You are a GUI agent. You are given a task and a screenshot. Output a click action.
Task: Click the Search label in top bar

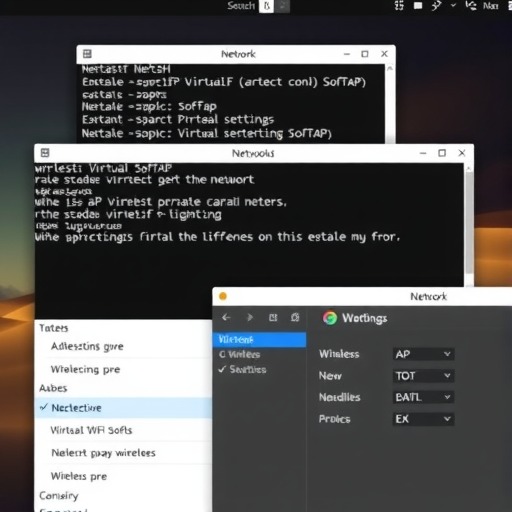pos(241,6)
